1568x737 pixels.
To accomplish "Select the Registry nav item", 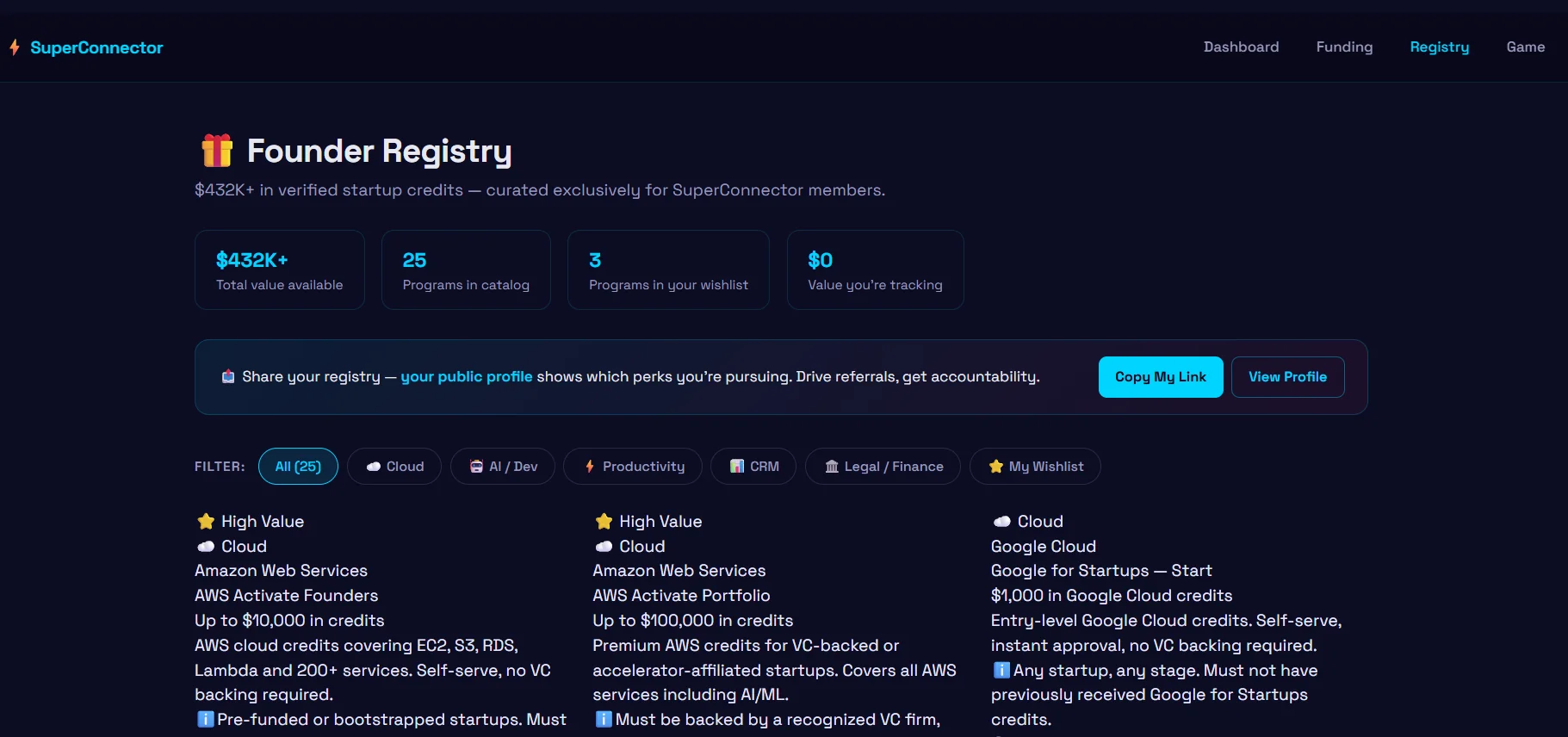I will tap(1439, 47).
